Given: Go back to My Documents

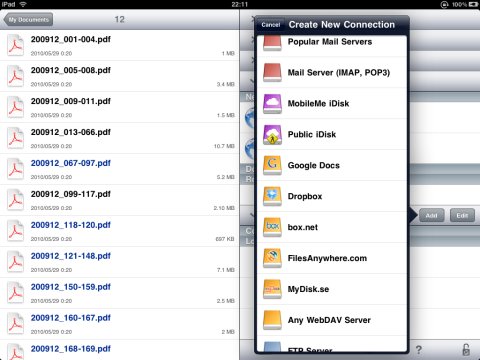Looking at the screenshot, I should tap(28, 20).
